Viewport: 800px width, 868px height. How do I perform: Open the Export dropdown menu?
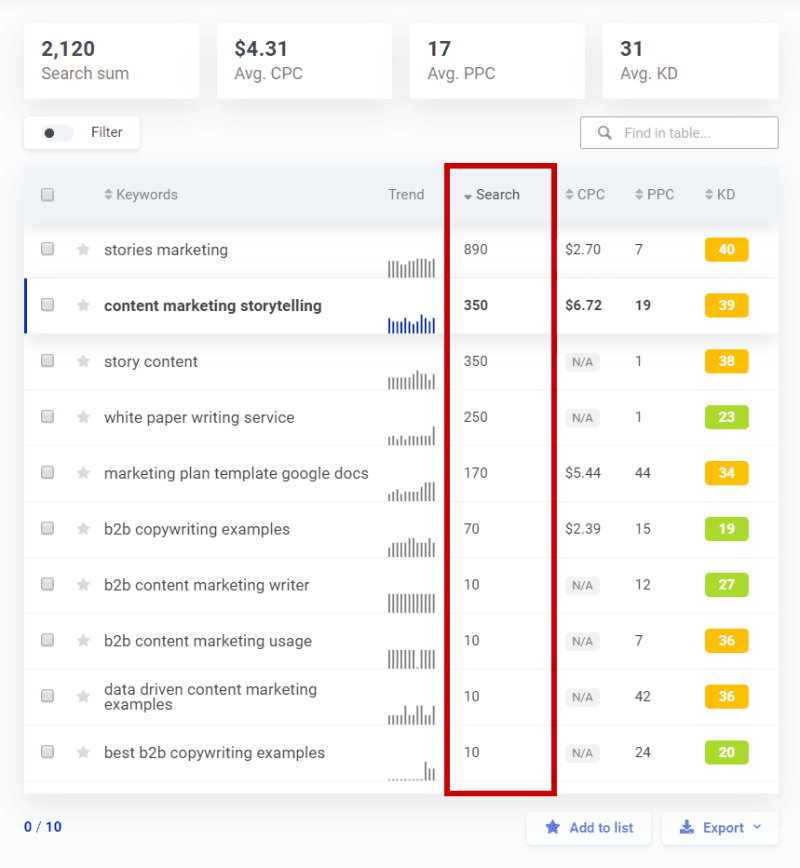point(720,828)
